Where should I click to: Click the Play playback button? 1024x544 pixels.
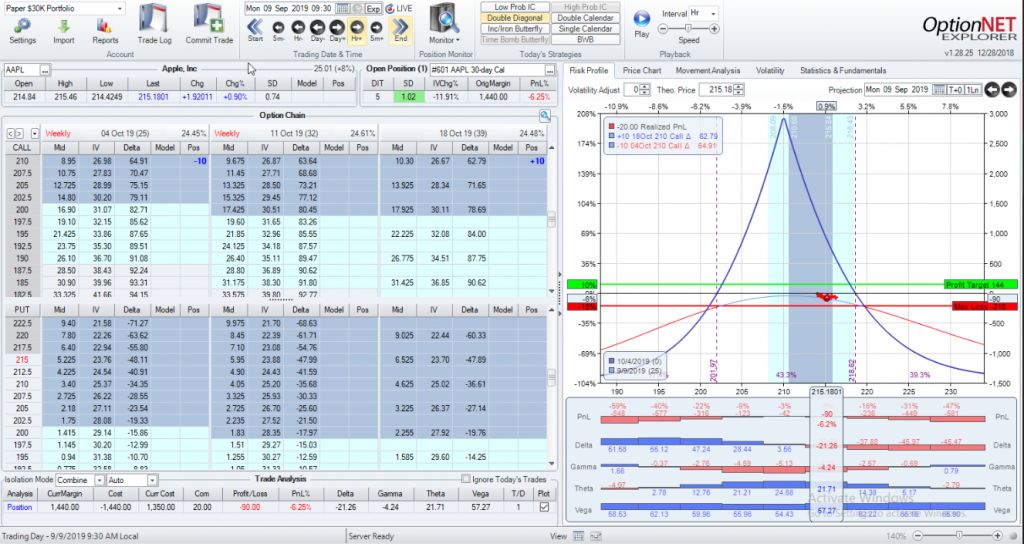pyautogui.click(x=642, y=18)
